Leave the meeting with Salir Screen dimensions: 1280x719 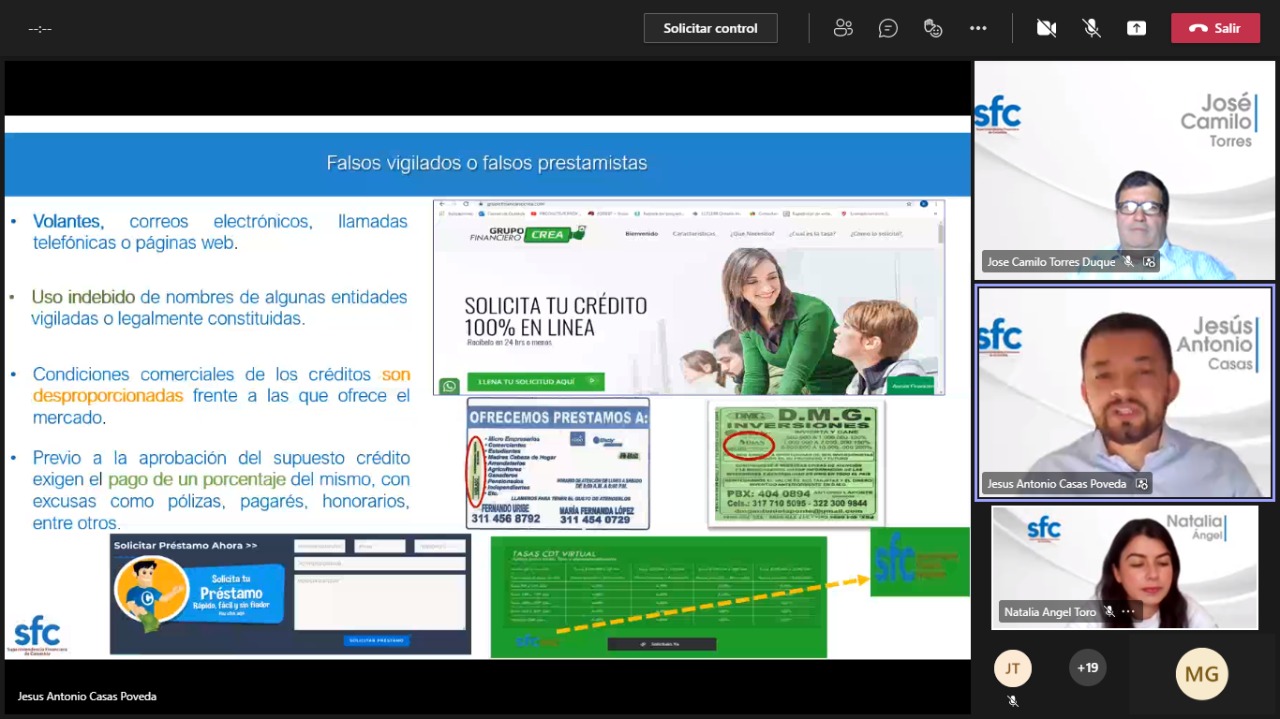pos(1215,28)
